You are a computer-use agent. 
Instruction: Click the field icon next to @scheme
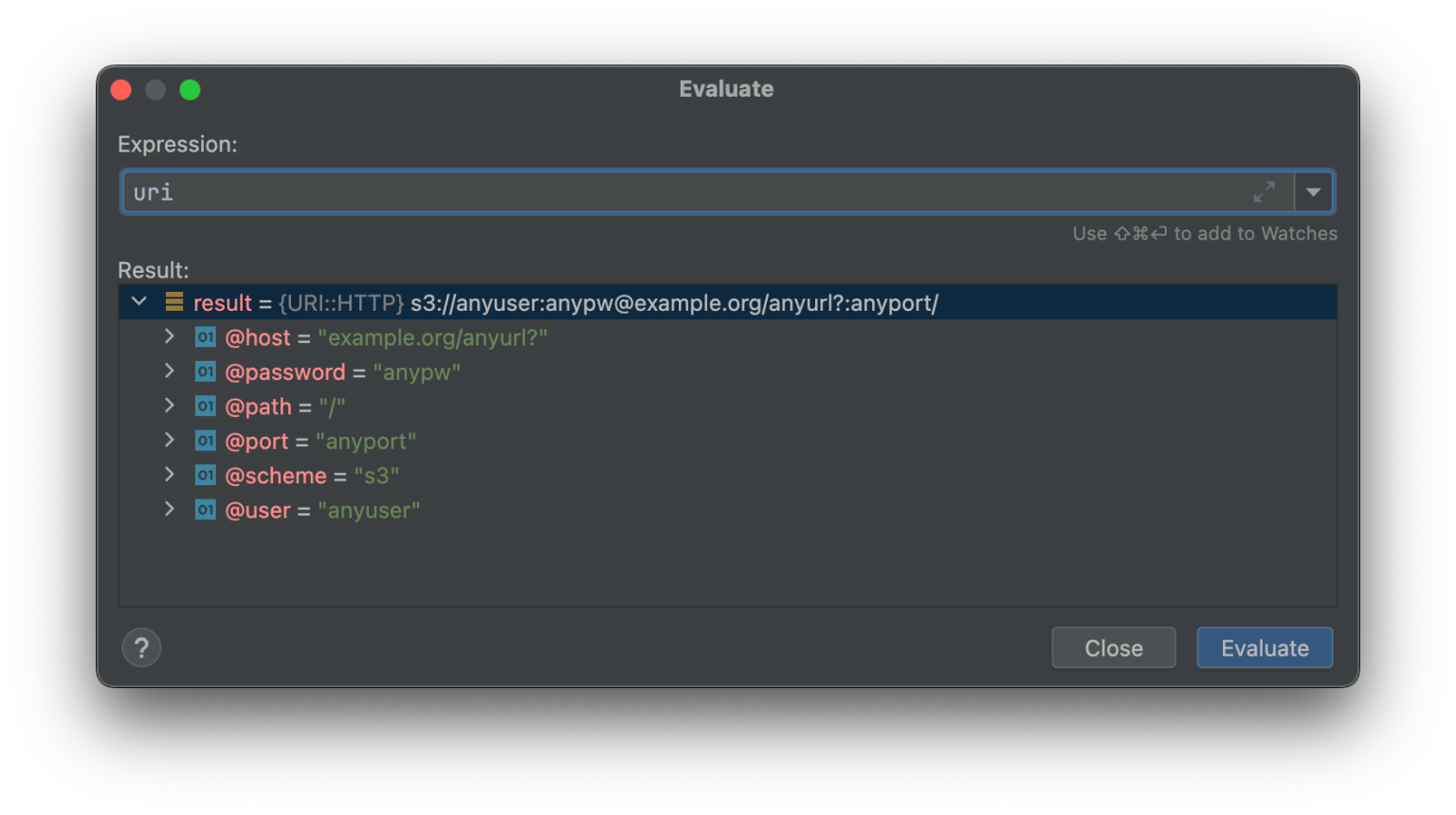coord(205,475)
